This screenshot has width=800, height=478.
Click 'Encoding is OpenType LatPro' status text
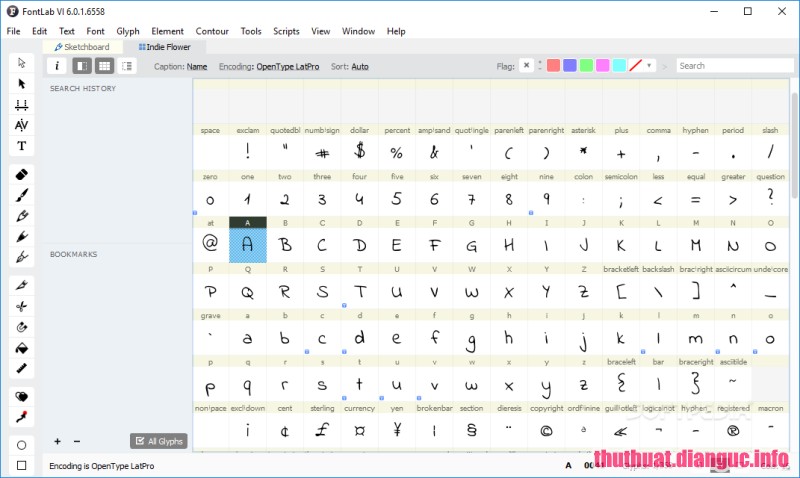pos(102,466)
